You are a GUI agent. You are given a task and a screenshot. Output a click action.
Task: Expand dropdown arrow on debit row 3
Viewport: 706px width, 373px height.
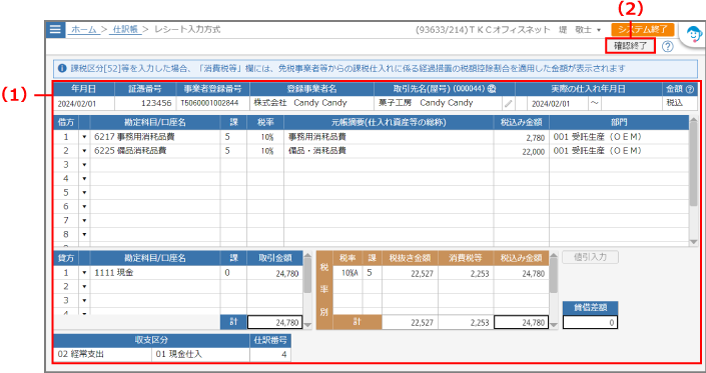click(x=84, y=165)
